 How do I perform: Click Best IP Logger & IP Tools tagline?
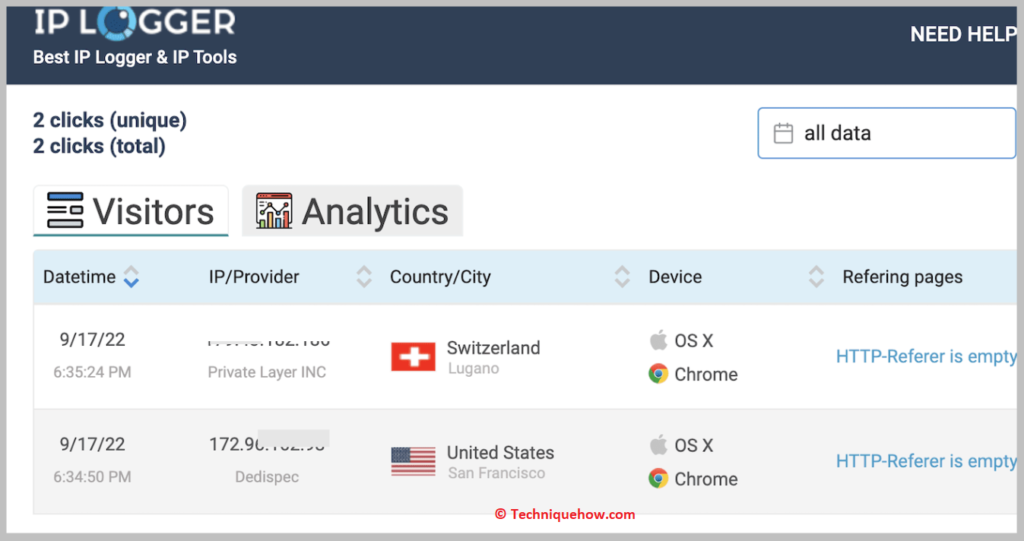click(135, 57)
